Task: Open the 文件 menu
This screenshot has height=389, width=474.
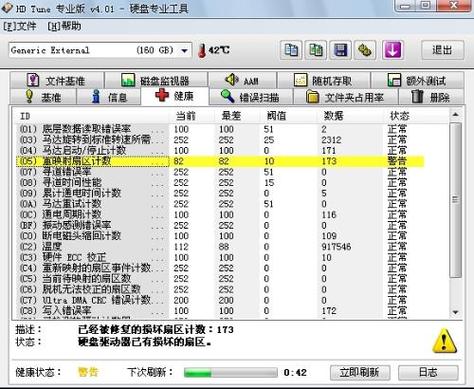Action: (20, 26)
